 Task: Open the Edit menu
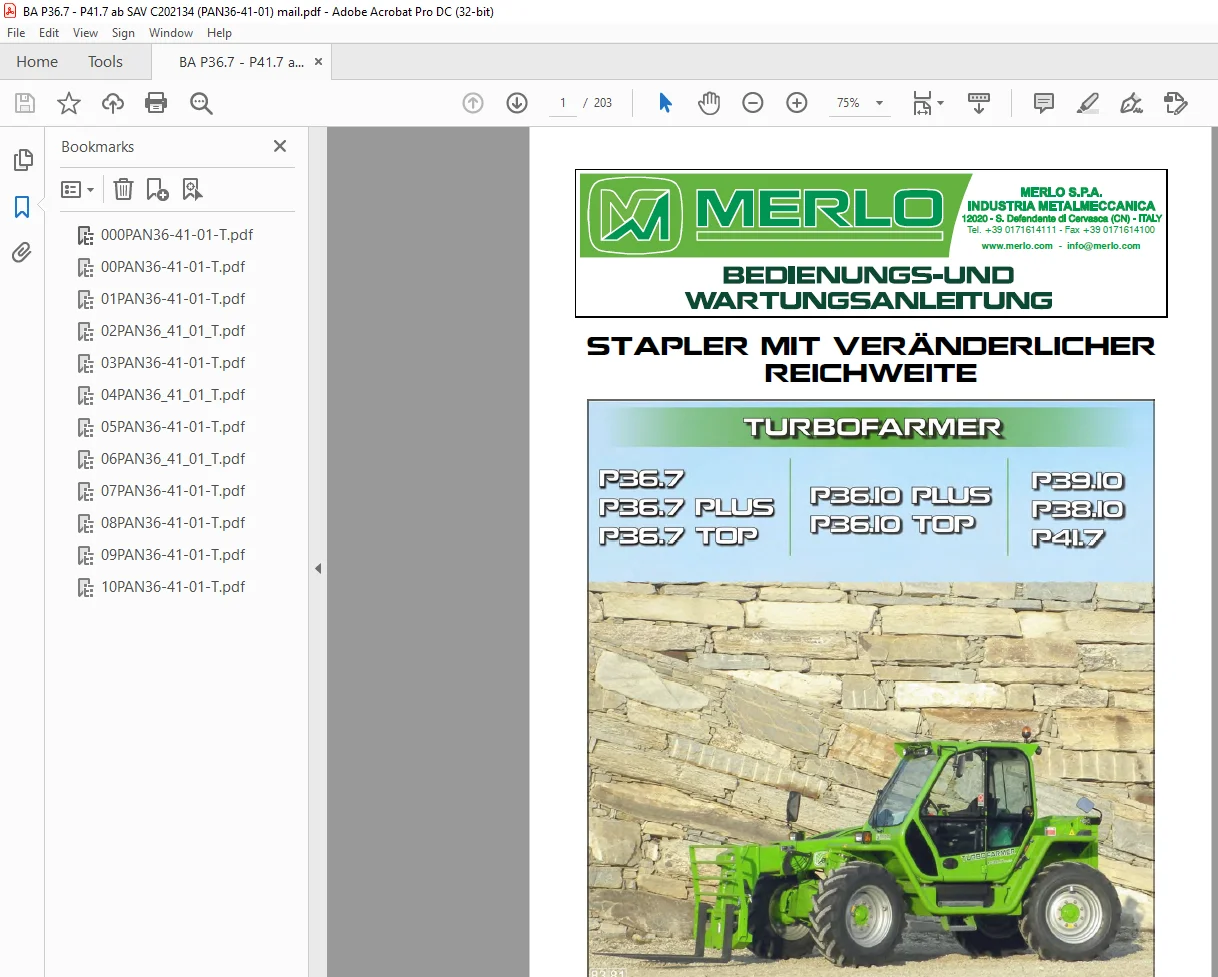pyautogui.click(x=49, y=33)
